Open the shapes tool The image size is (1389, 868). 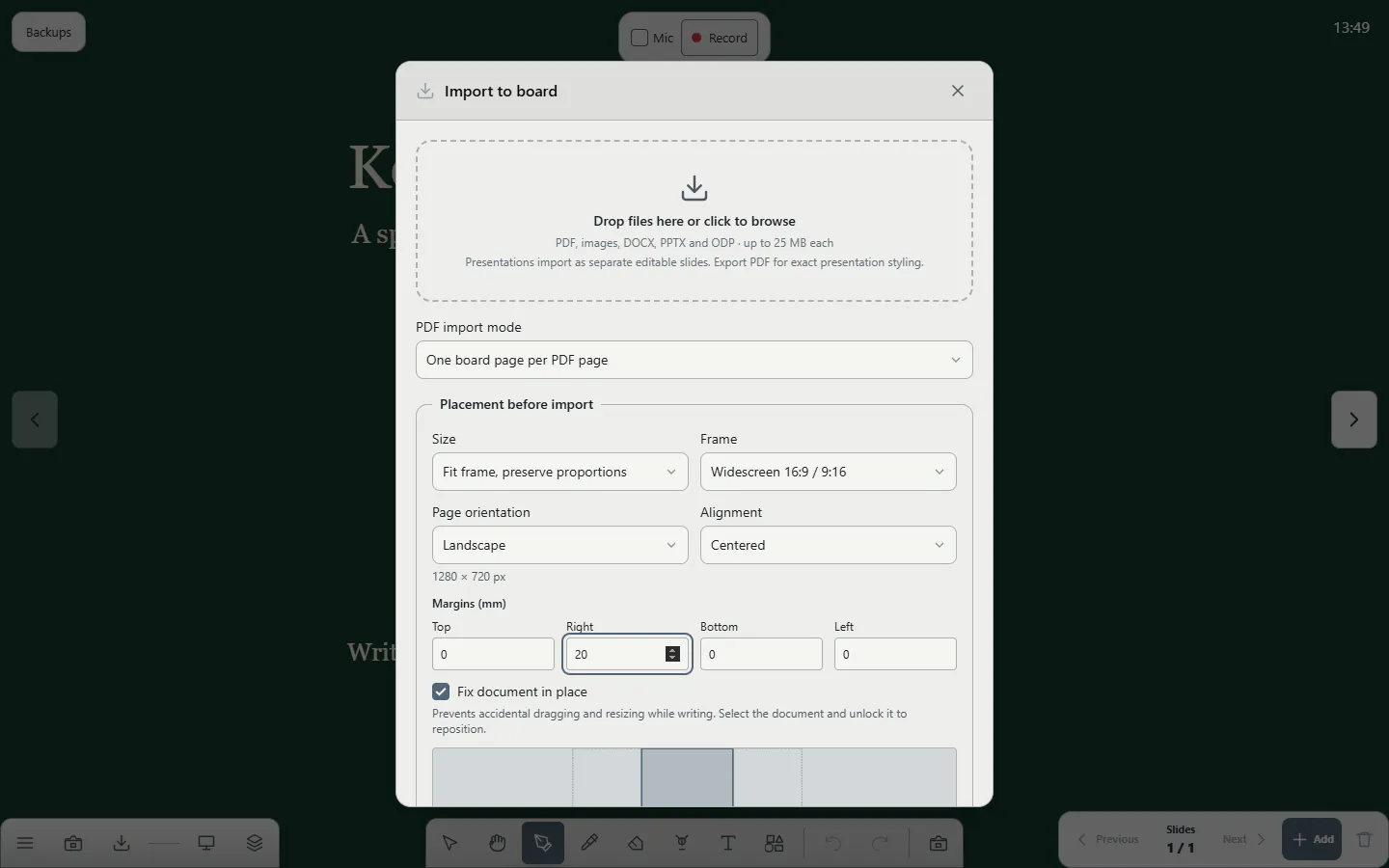(x=775, y=844)
